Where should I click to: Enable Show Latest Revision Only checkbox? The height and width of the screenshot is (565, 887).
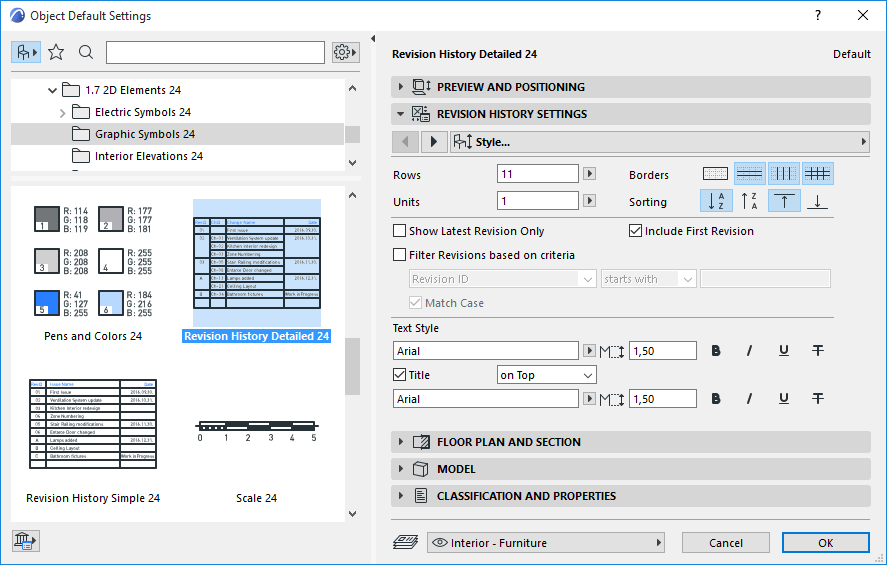point(400,231)
